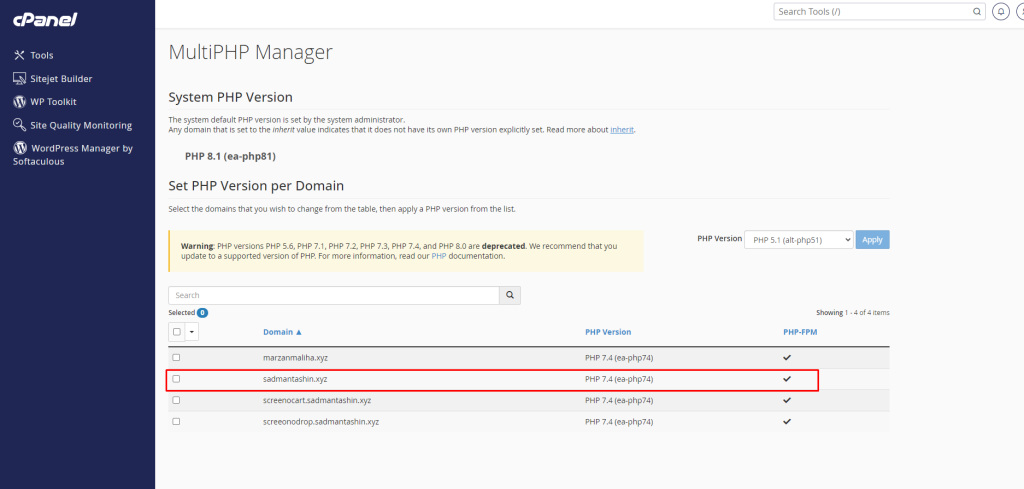Open Tools from the sidebar
The height and width of the screenshot is (489, 1024).
(x=41, y=55)
